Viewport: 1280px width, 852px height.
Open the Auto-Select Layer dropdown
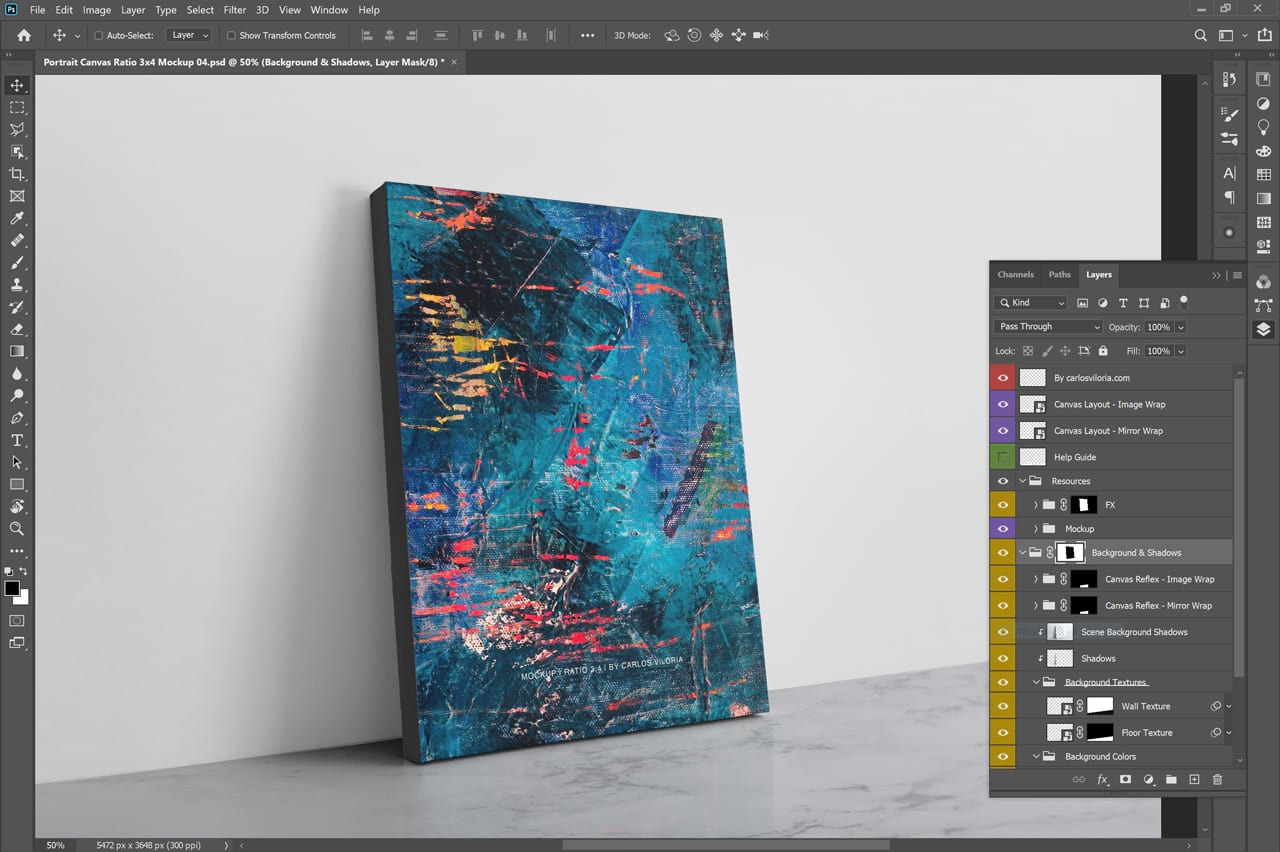pos(190,35)
